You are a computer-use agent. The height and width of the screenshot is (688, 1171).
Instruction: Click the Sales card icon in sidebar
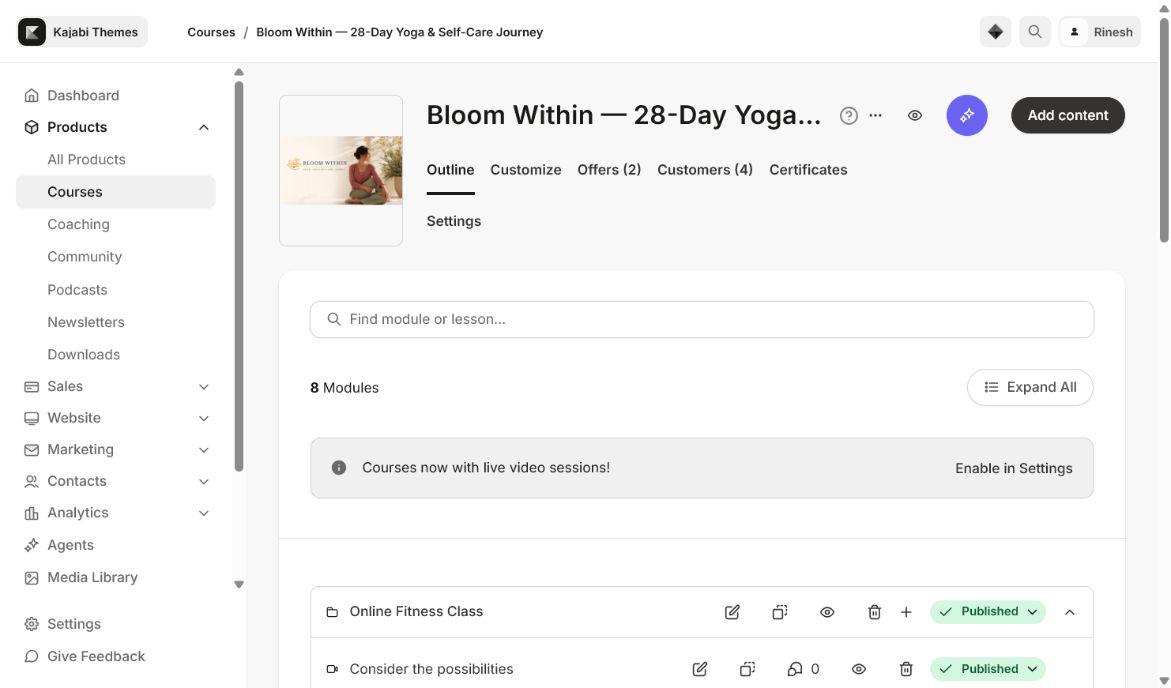pos(31,387)
